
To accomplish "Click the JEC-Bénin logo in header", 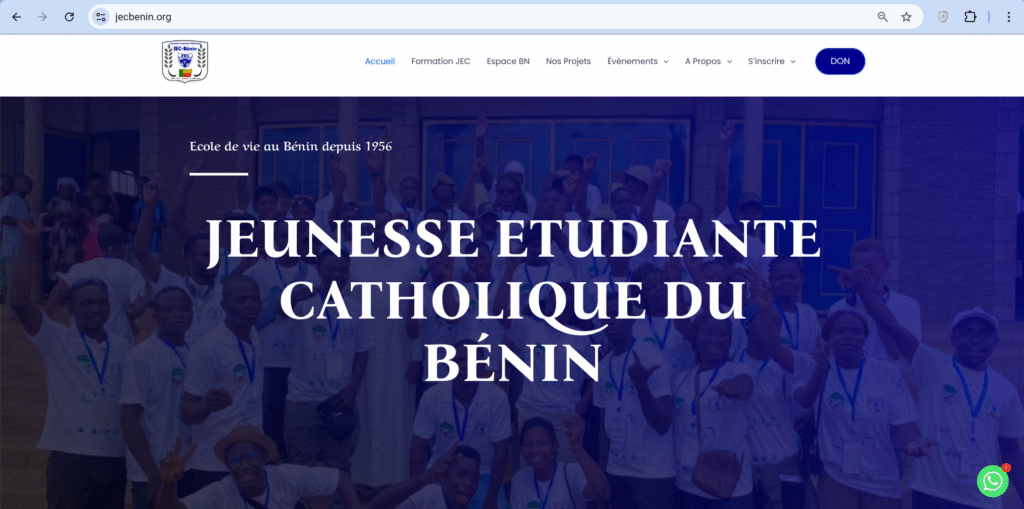I will tap(184, 61).
